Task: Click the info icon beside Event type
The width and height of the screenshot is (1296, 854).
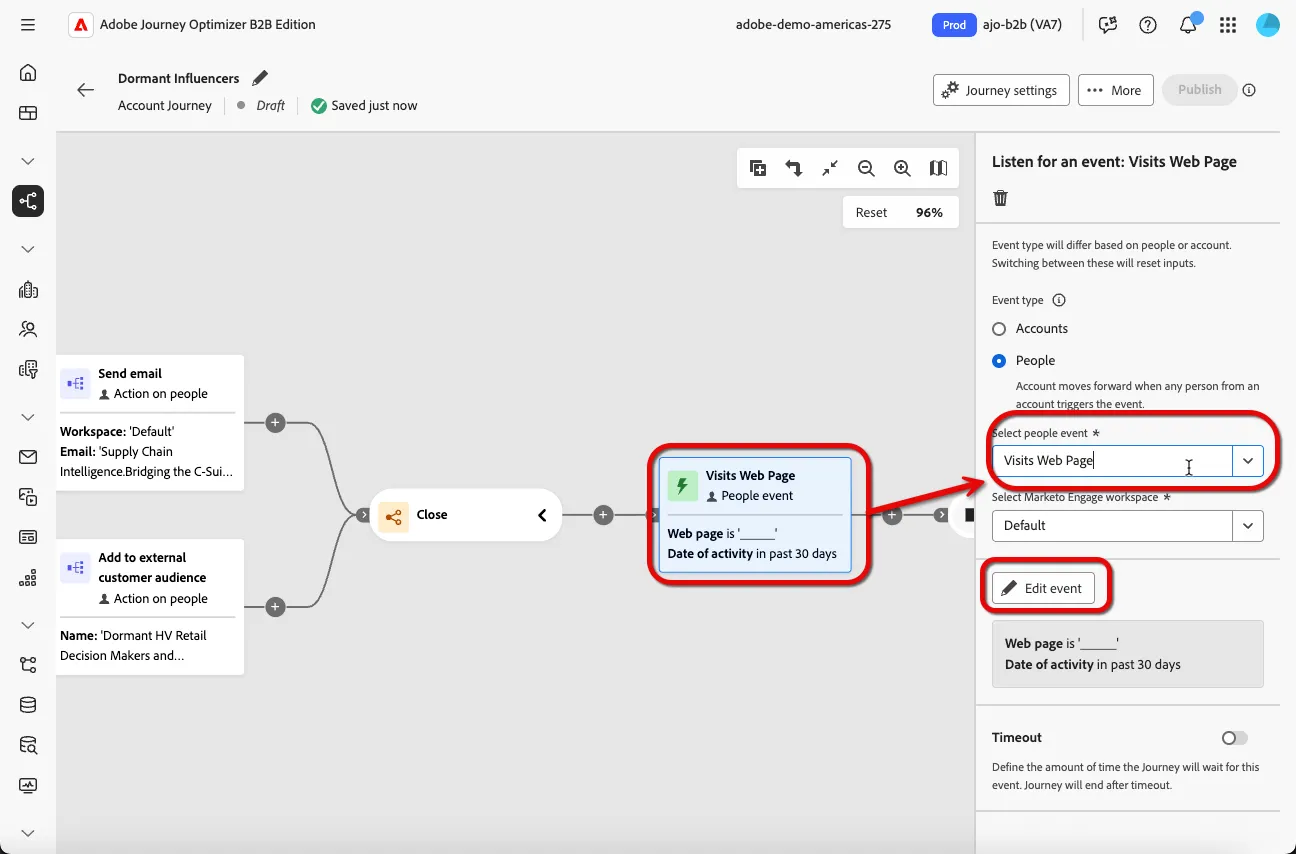Action: 1059,300
